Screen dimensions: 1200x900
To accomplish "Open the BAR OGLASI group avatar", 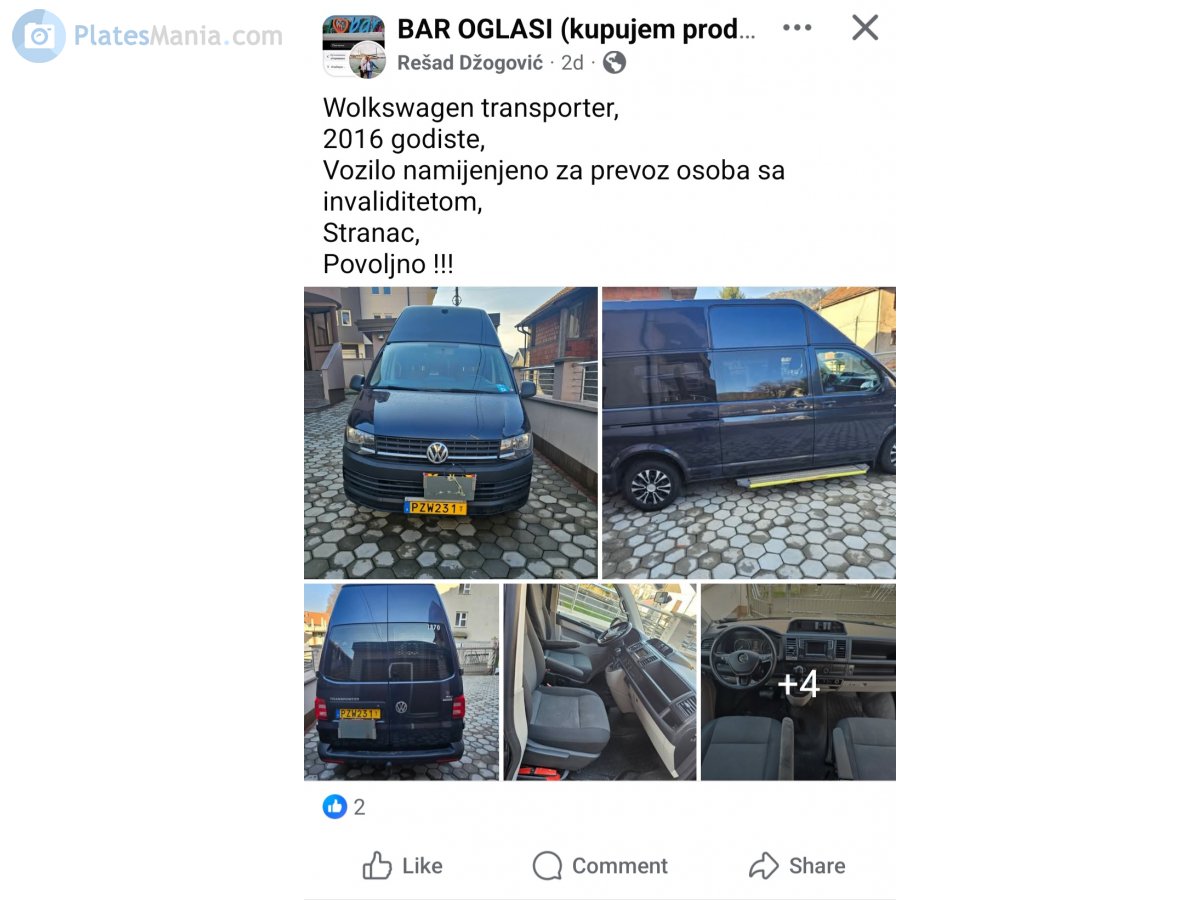I will tap(353, 46).
